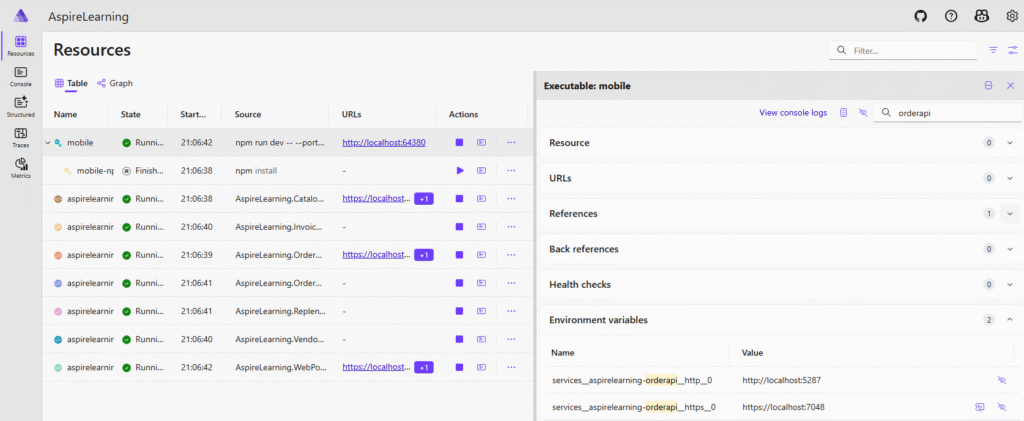
Task: Expand the Resource section
Action: [1010, 142]
